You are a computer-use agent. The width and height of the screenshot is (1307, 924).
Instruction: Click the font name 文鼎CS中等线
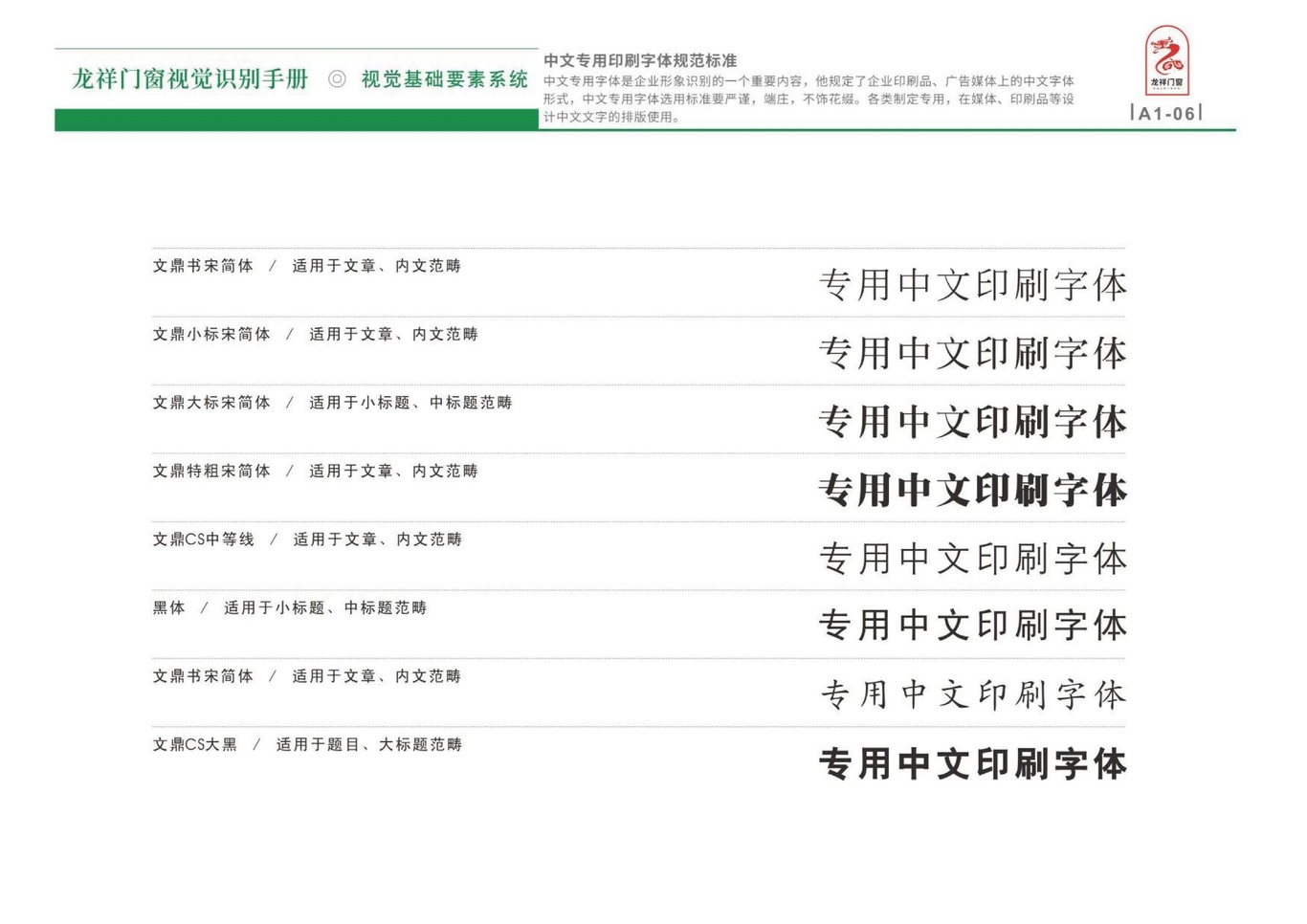click(204, 539)
